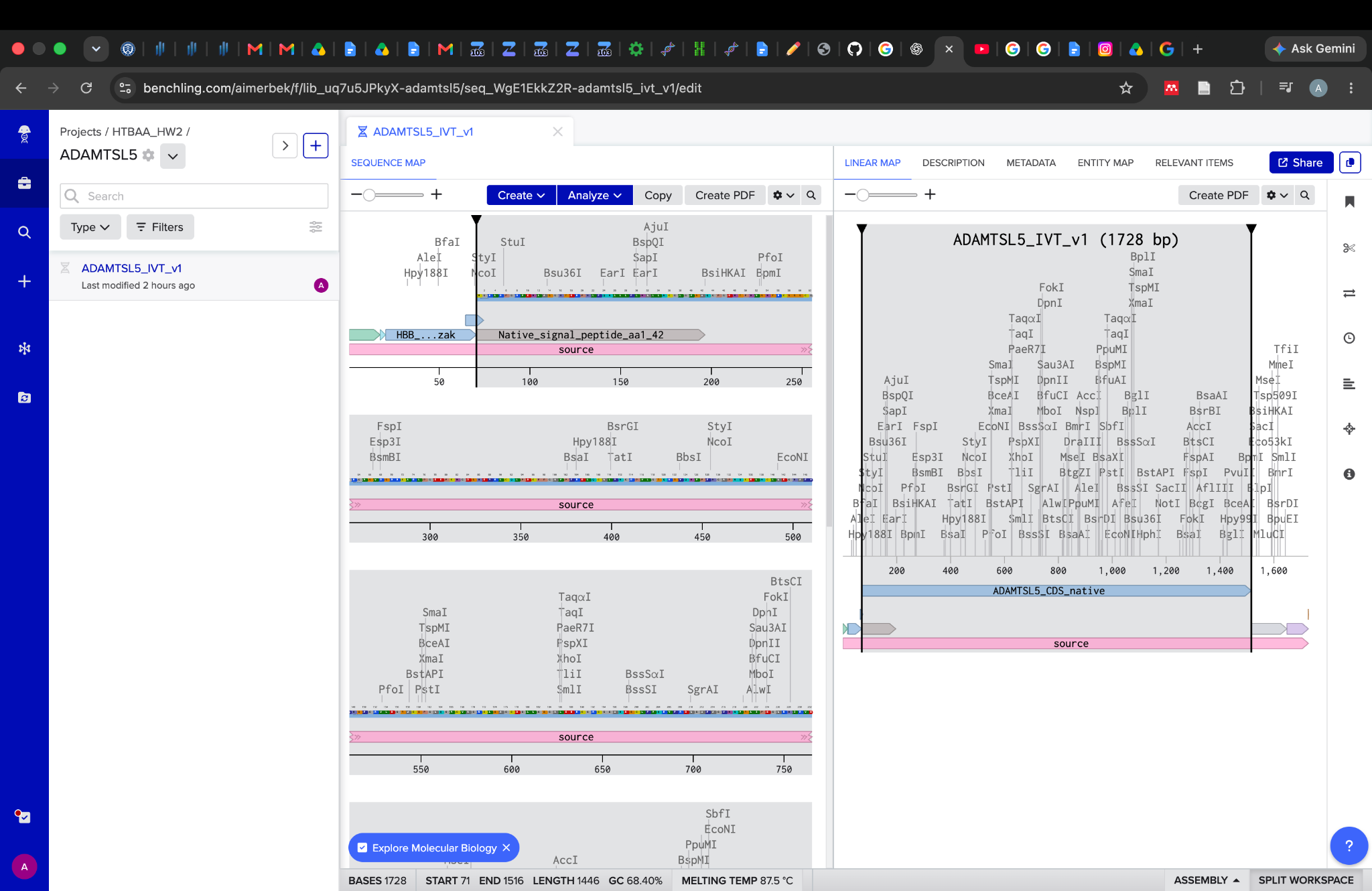
Task: Click the Share button
Action: pos(1301,163)
